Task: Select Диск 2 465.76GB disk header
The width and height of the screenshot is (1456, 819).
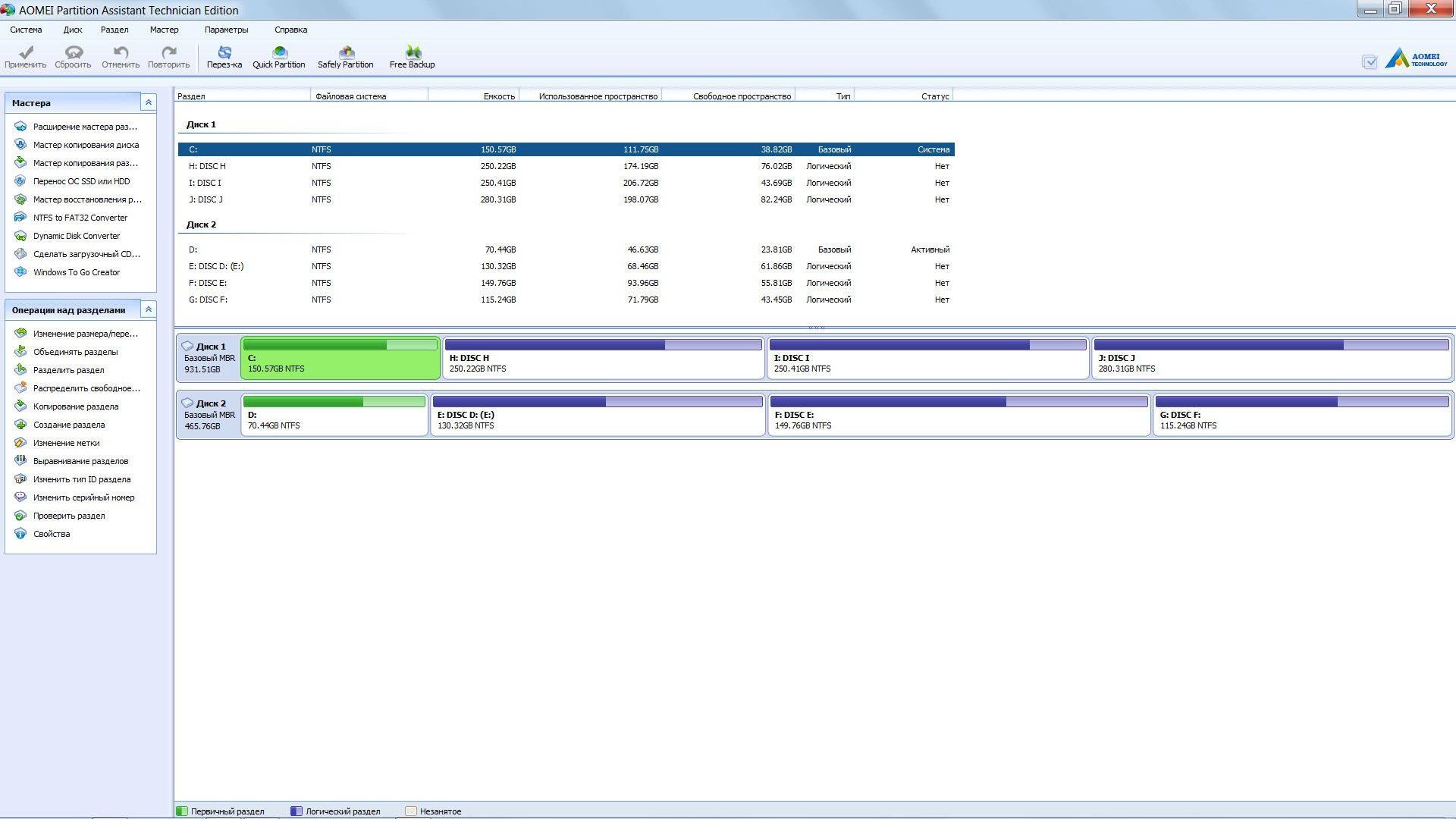Action: tap(209, 415)
